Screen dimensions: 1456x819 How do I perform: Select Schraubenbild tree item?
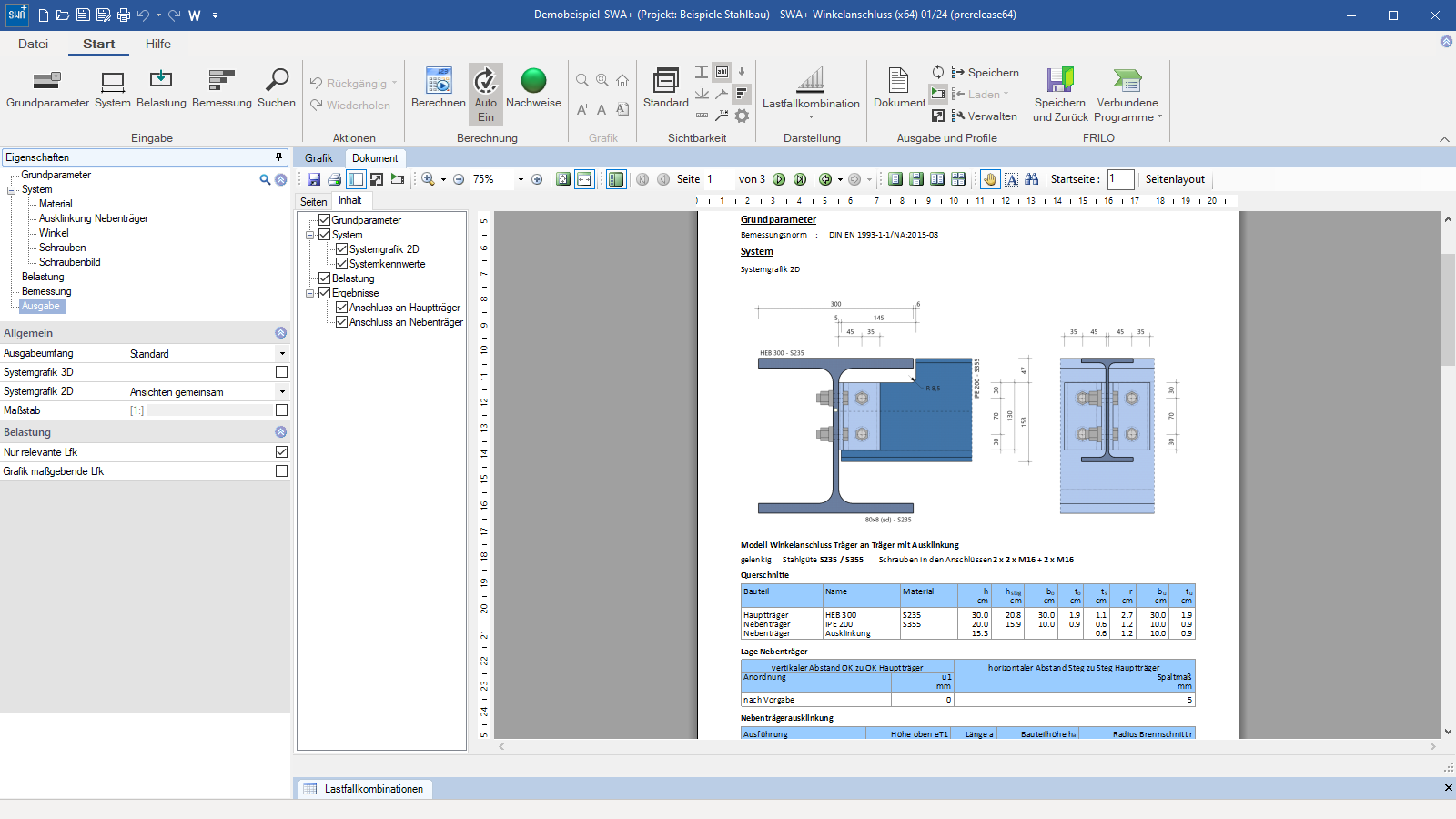coord(69,262)
